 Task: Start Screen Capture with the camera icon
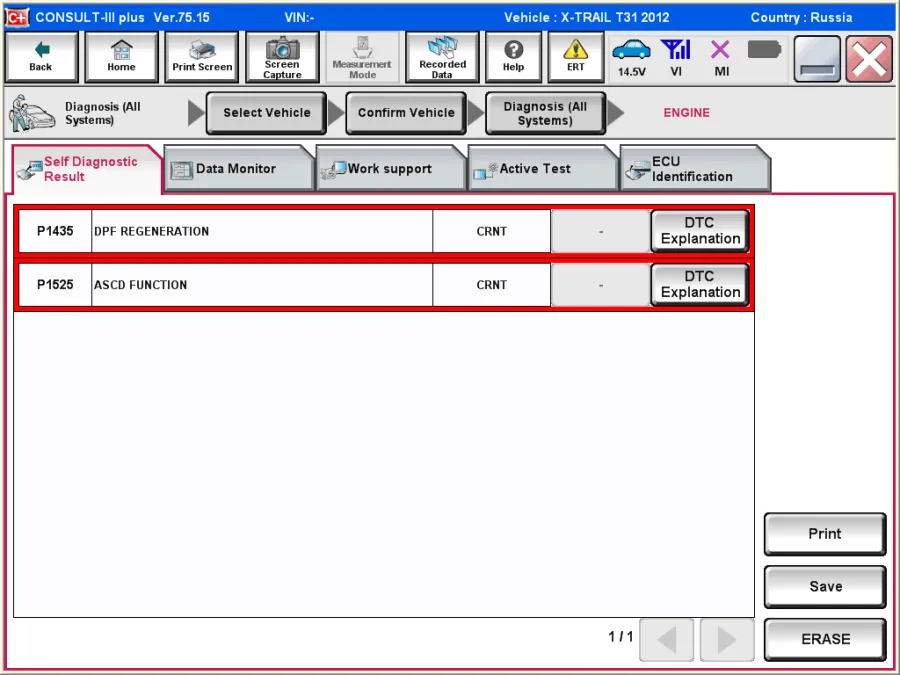point(282,57)
